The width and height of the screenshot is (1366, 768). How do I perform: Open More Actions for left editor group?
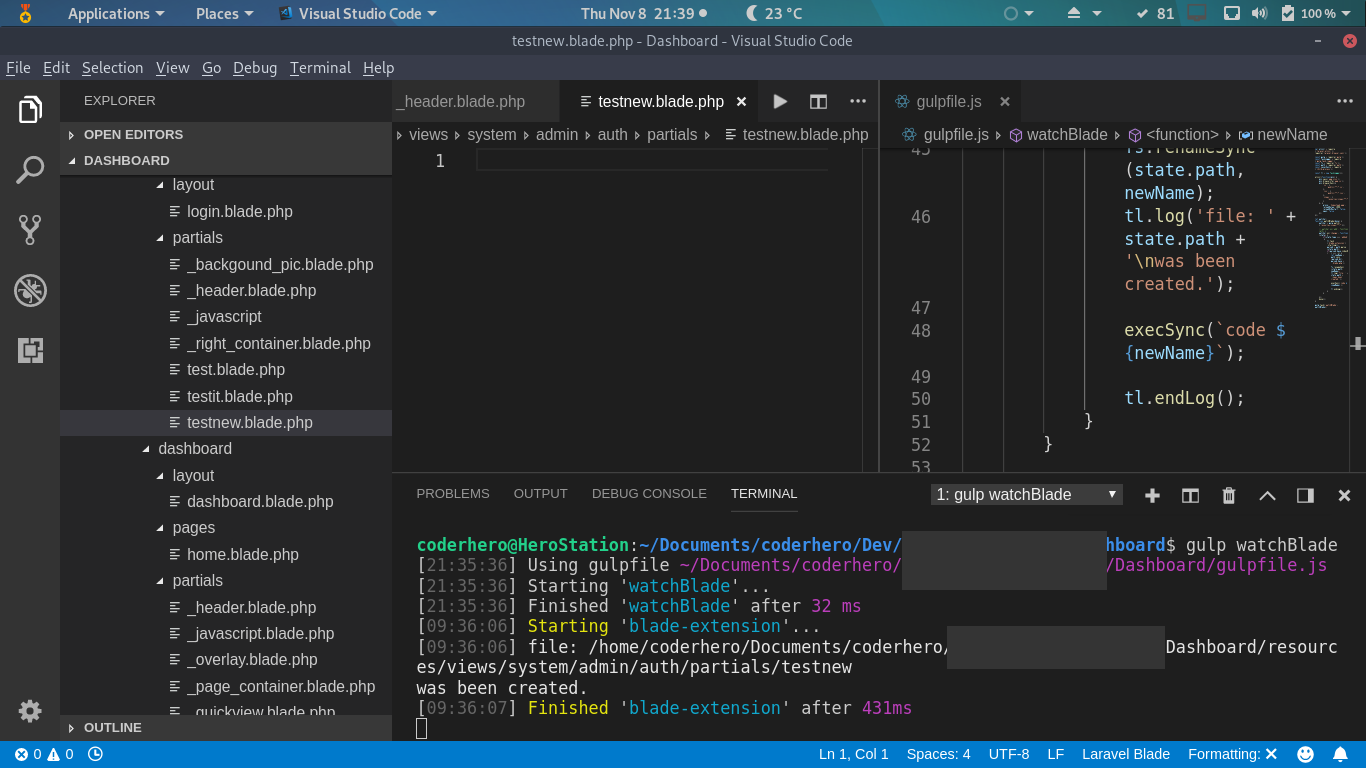pyautogui.click(x=858, y=101)
